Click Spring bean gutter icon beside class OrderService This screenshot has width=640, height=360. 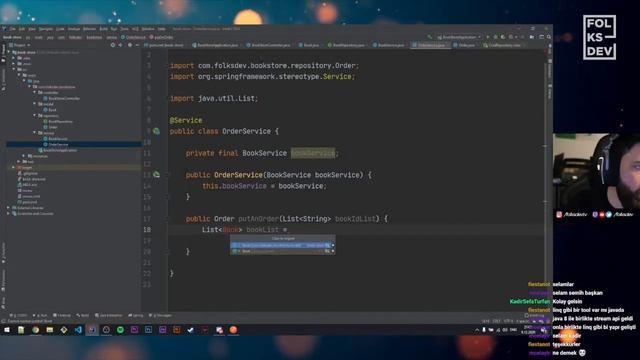tap(156, 131)
